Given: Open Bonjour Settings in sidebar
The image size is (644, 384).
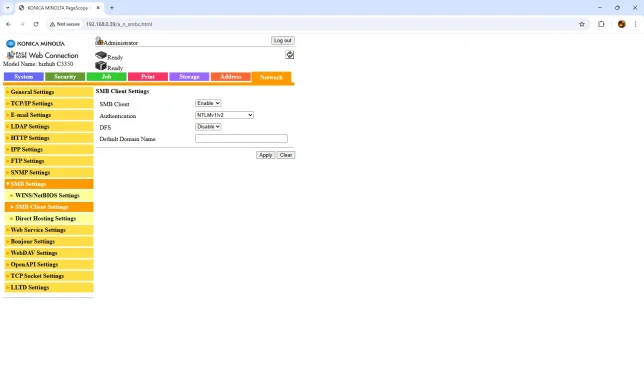Looking at the screenshot, I should (49, 241).
